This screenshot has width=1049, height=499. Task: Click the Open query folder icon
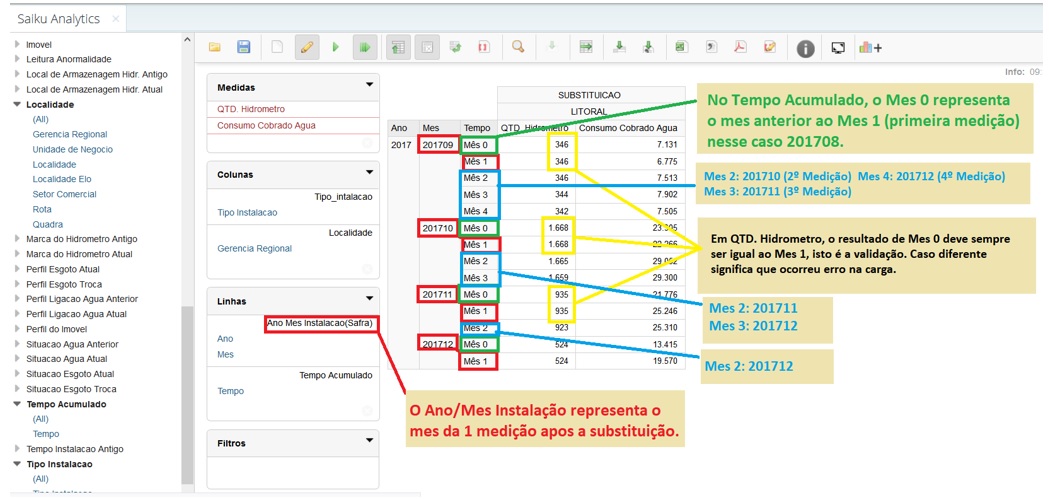pos(215,47)
